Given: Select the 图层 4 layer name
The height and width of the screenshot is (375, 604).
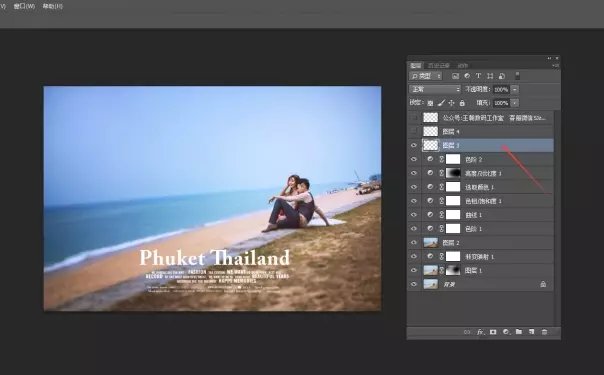Looking at the screenshot, I should click(451, 132).
